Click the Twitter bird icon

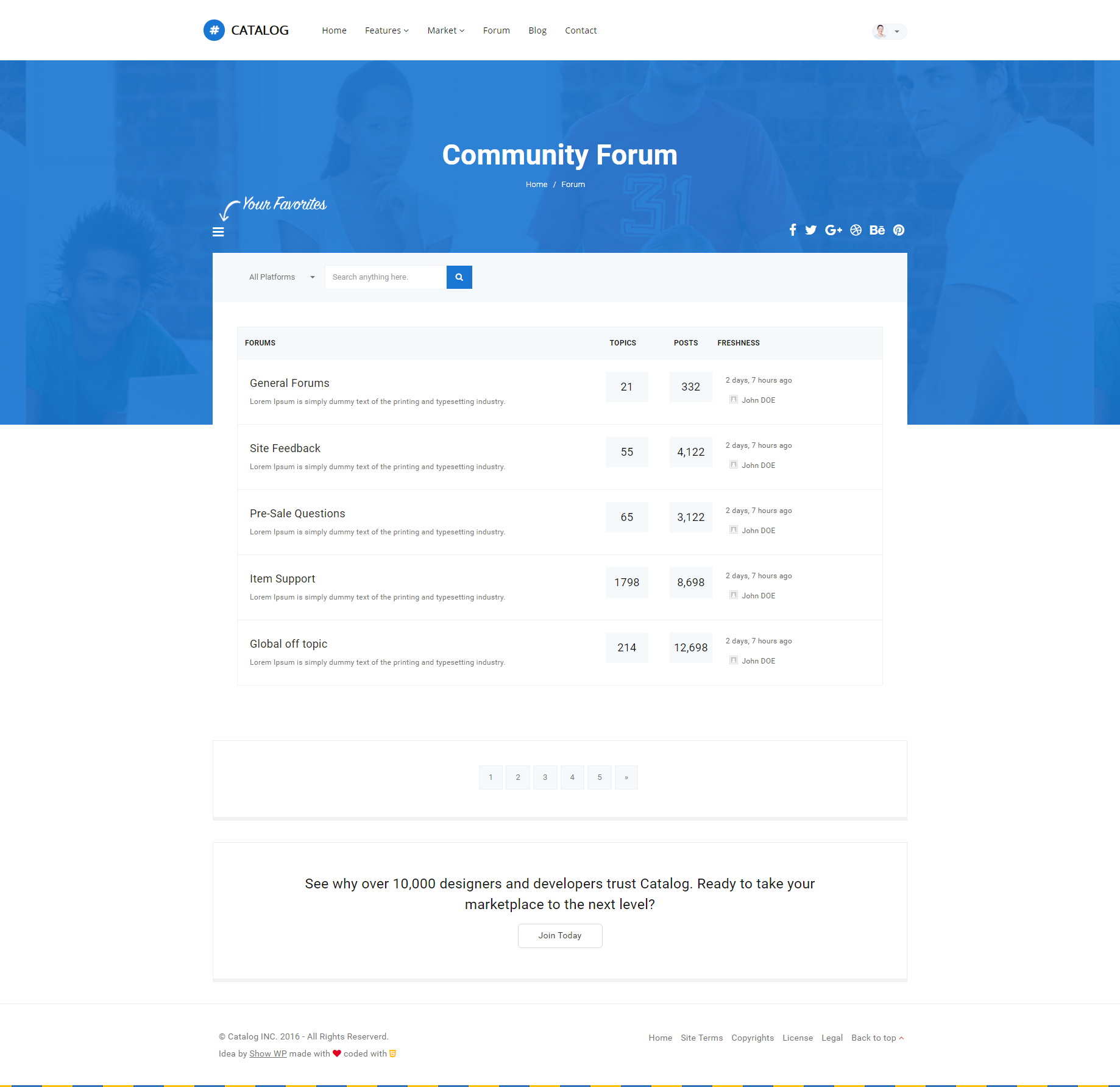(810, 230)
